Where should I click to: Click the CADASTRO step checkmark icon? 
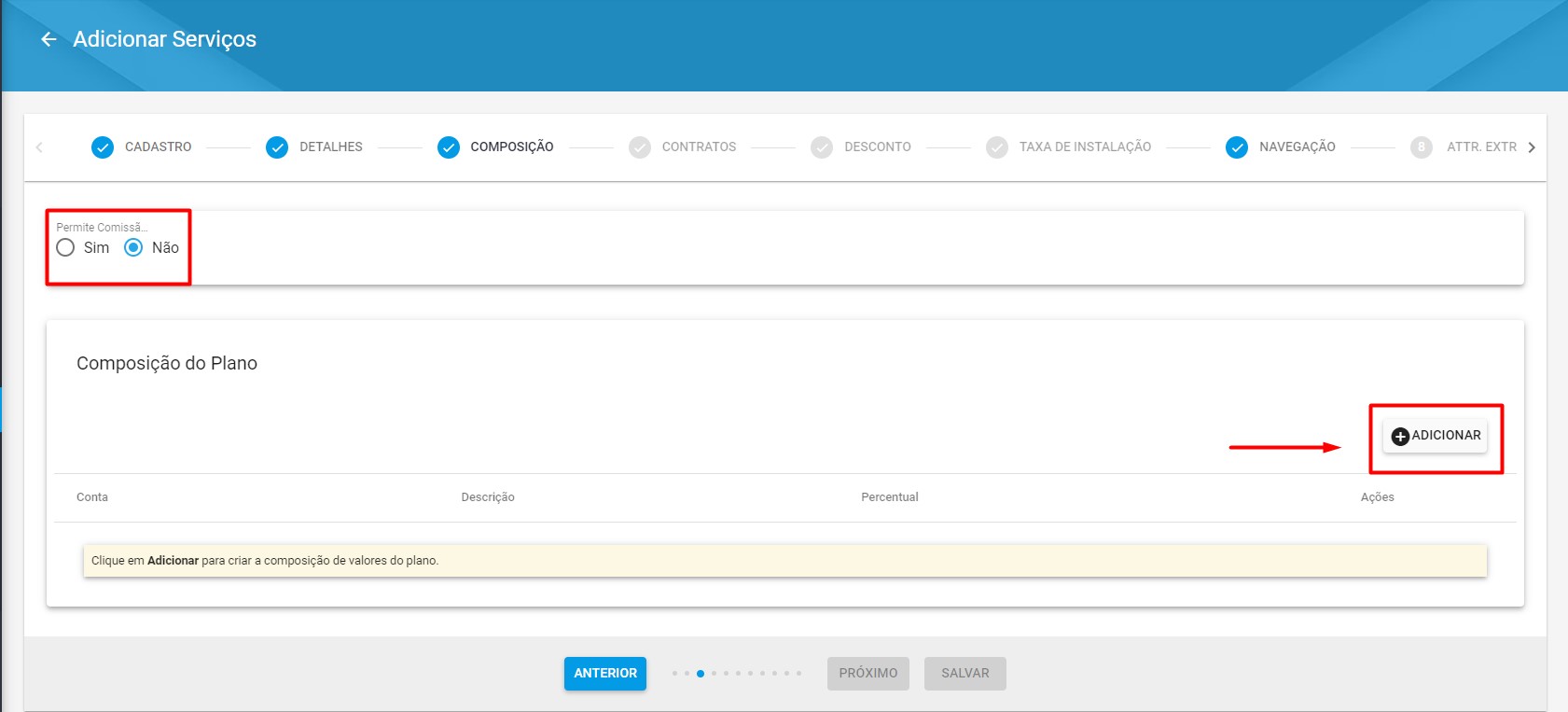point(103,147)
